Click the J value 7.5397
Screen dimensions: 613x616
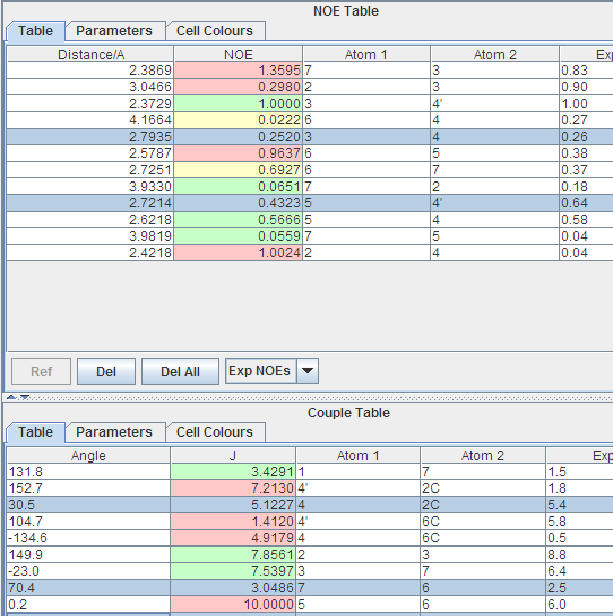[233, 571]
